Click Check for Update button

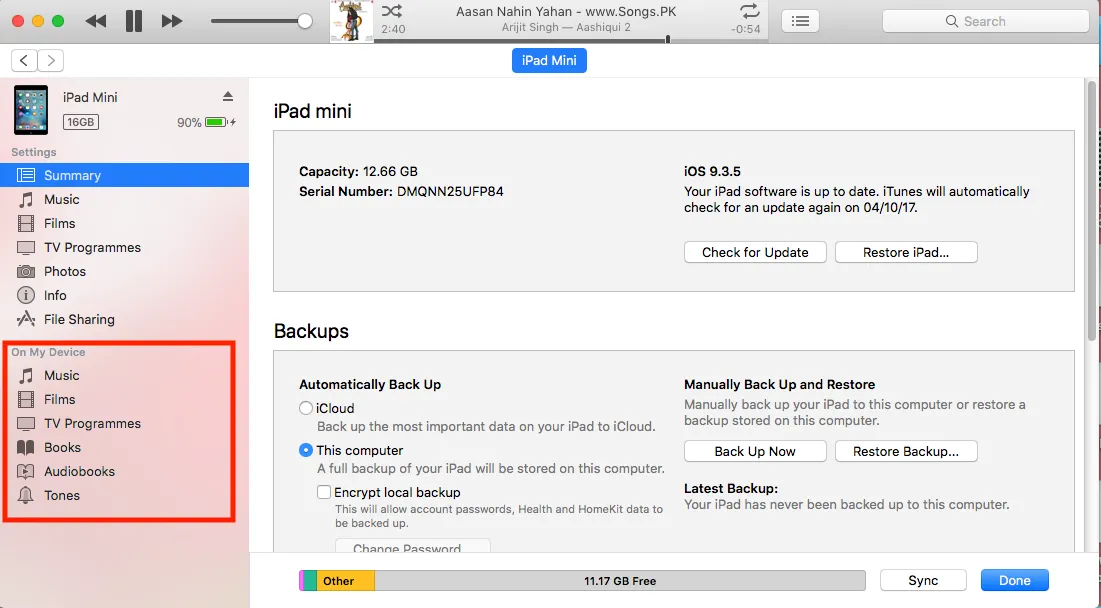tap(755, 252)
